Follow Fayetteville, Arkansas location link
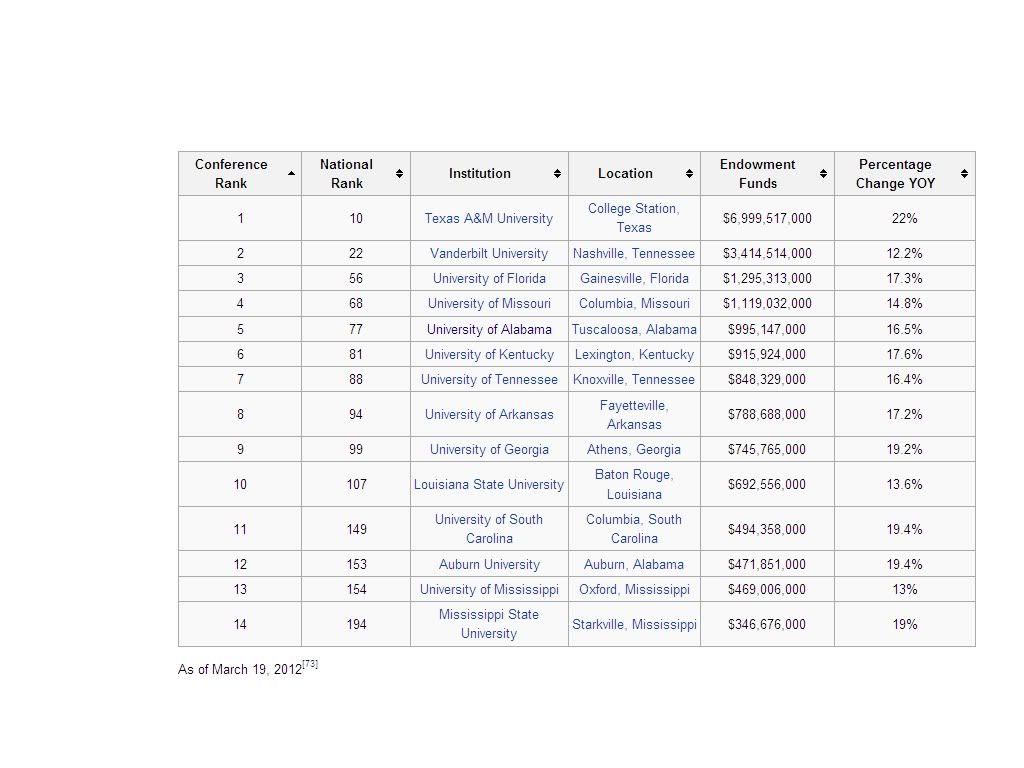 [x=634, y=415]
